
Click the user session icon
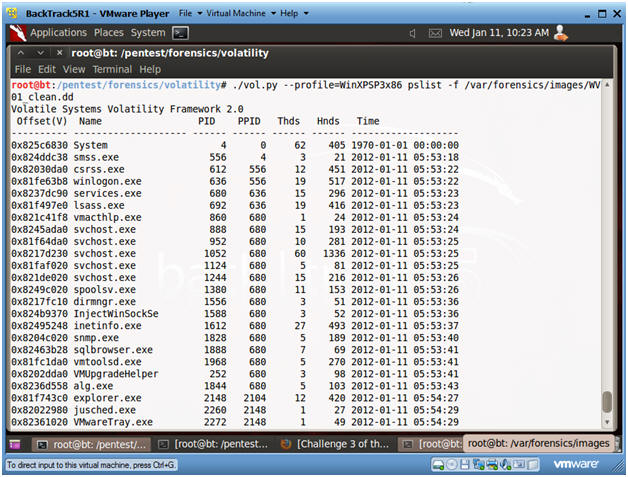[560, 33]
